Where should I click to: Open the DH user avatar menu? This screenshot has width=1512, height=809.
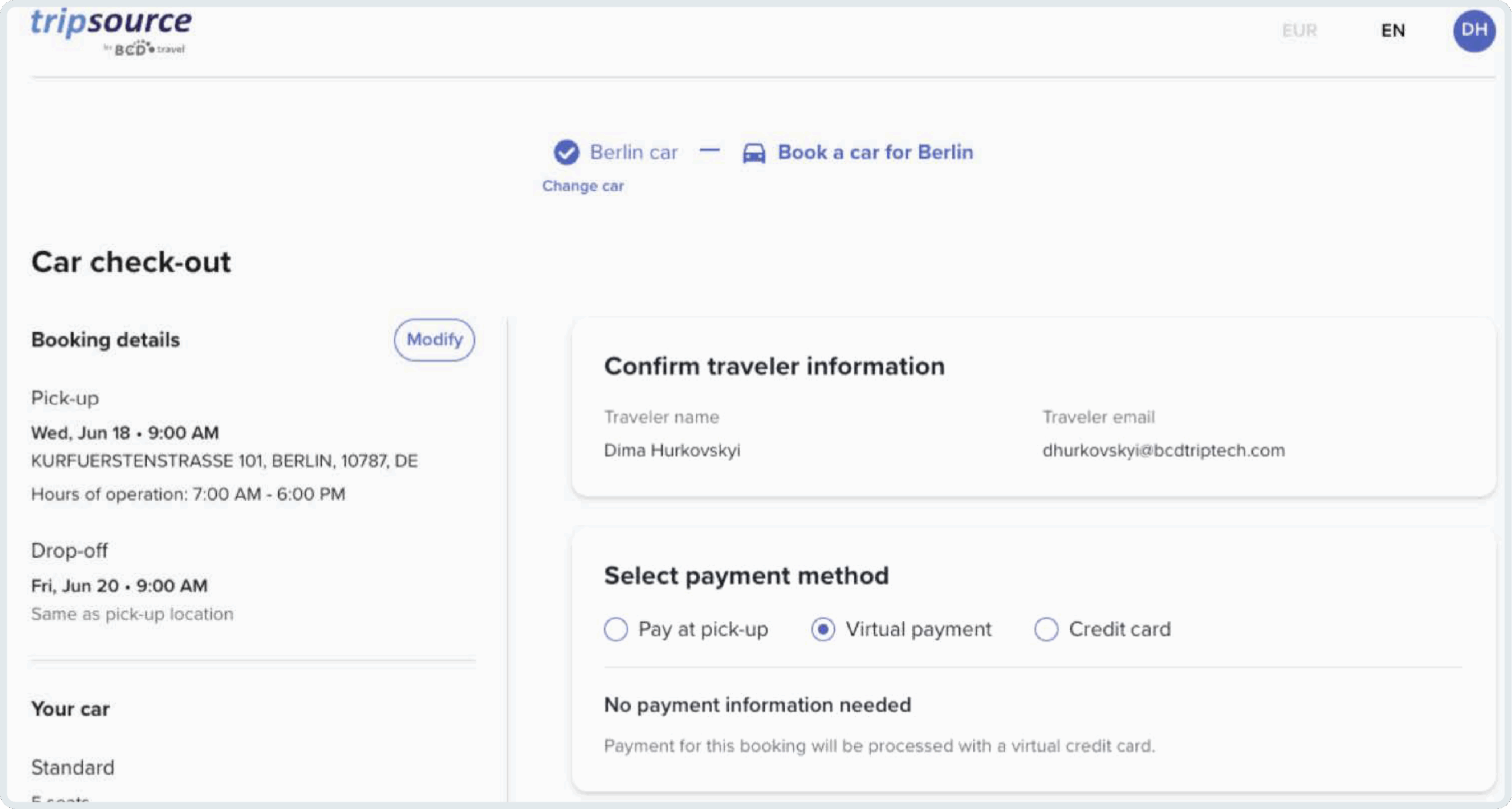tap(1474, 31)
